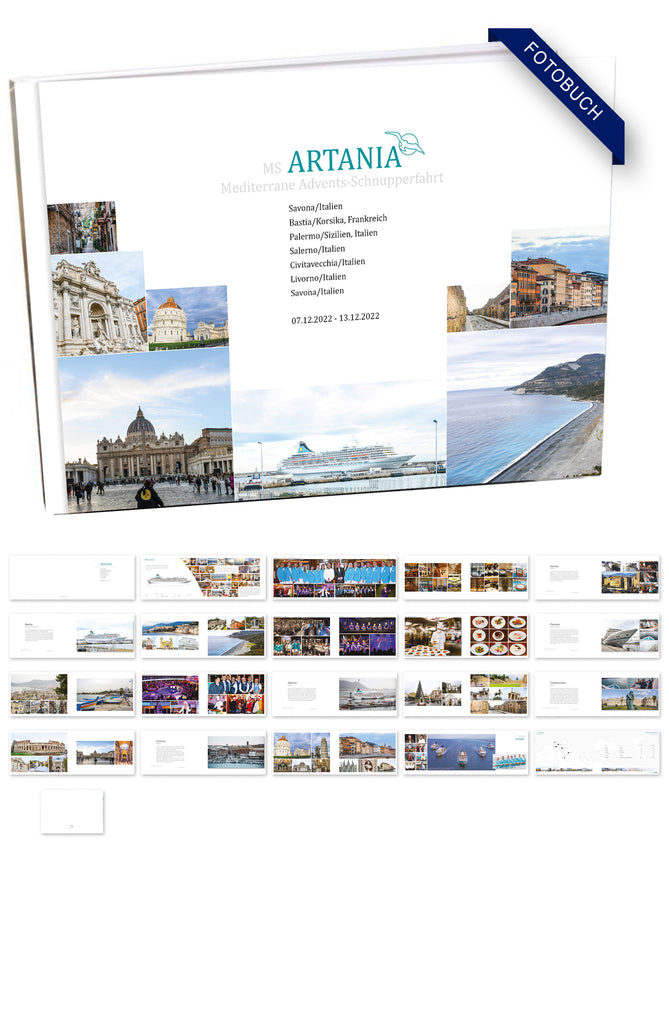Click the cruise ship in port cover photo
The height and width of the screenshot is (1024, 669).
(x=340, y=441)
